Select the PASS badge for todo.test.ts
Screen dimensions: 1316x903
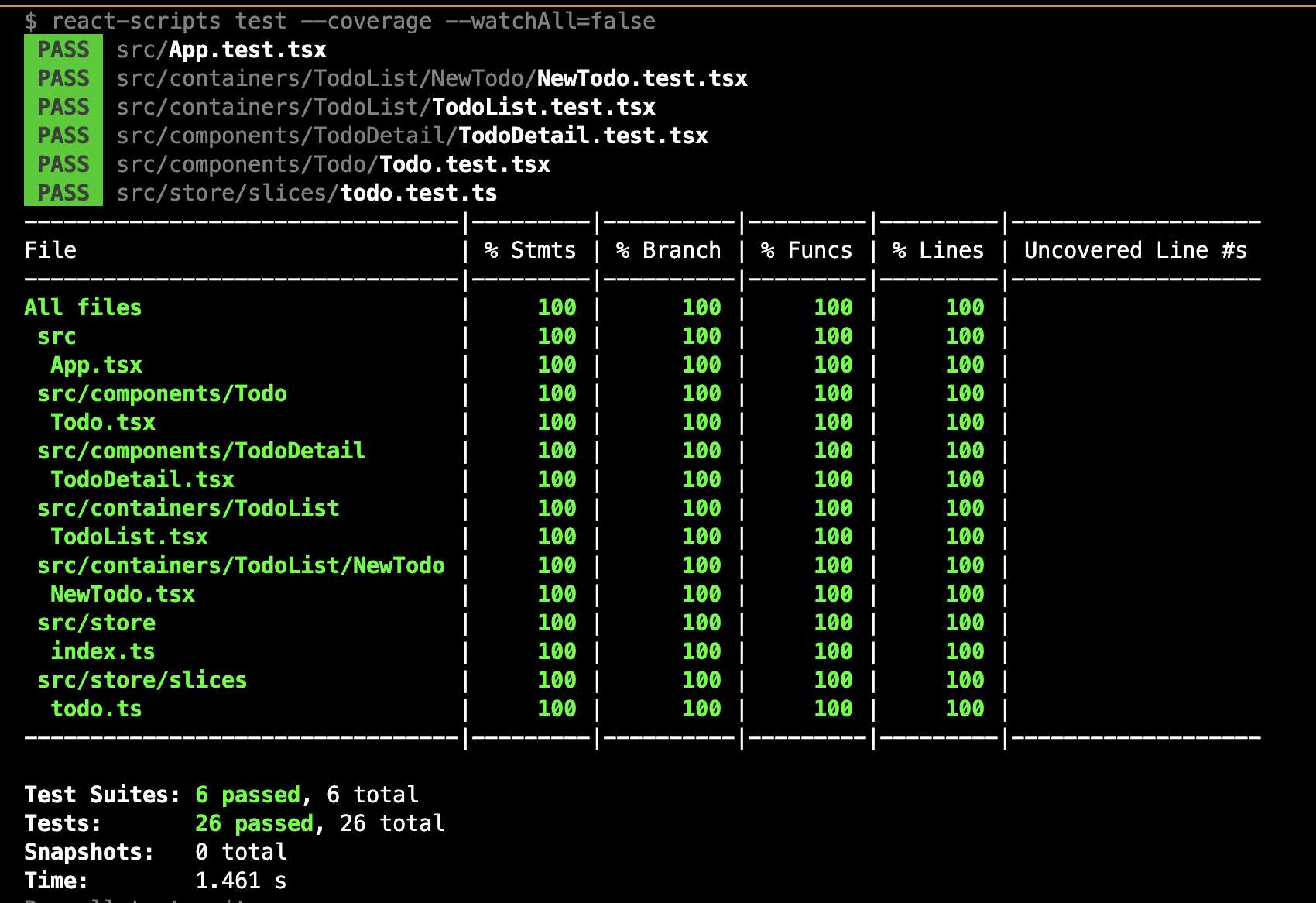(63, 193)
